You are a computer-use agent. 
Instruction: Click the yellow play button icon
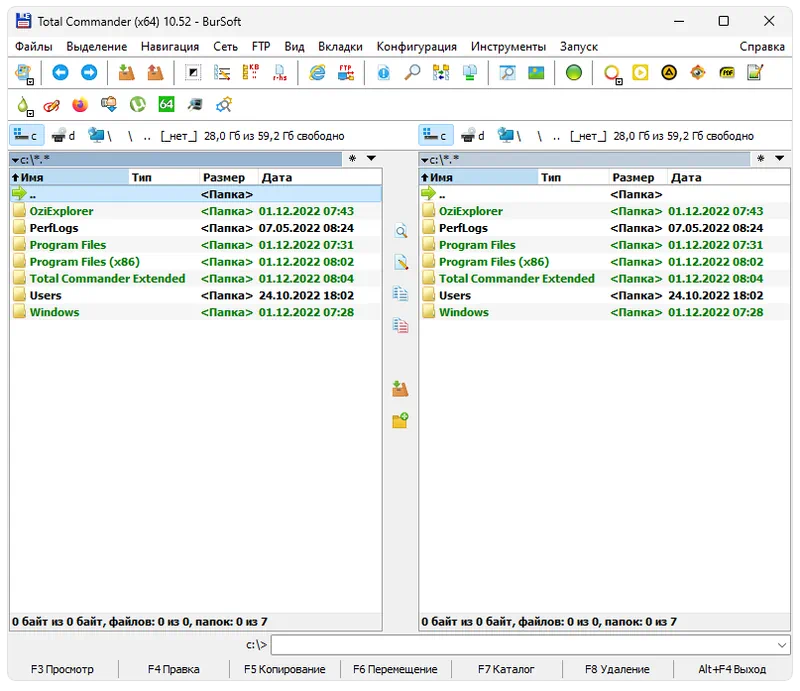(x=640, y=72)
